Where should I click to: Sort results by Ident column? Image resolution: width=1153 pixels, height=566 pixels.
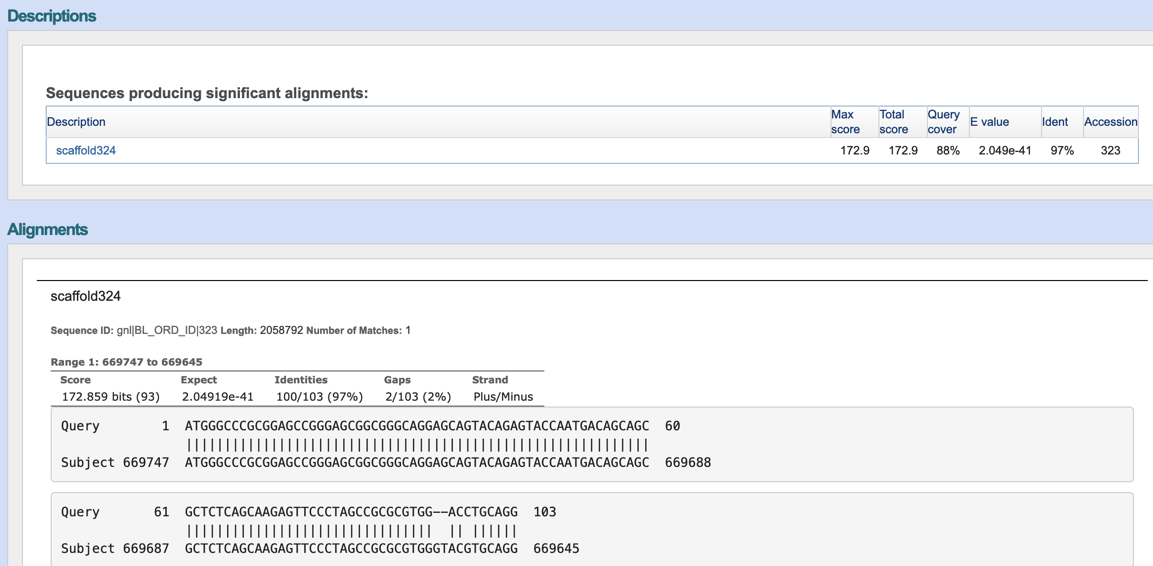(x=1055, y=122)
